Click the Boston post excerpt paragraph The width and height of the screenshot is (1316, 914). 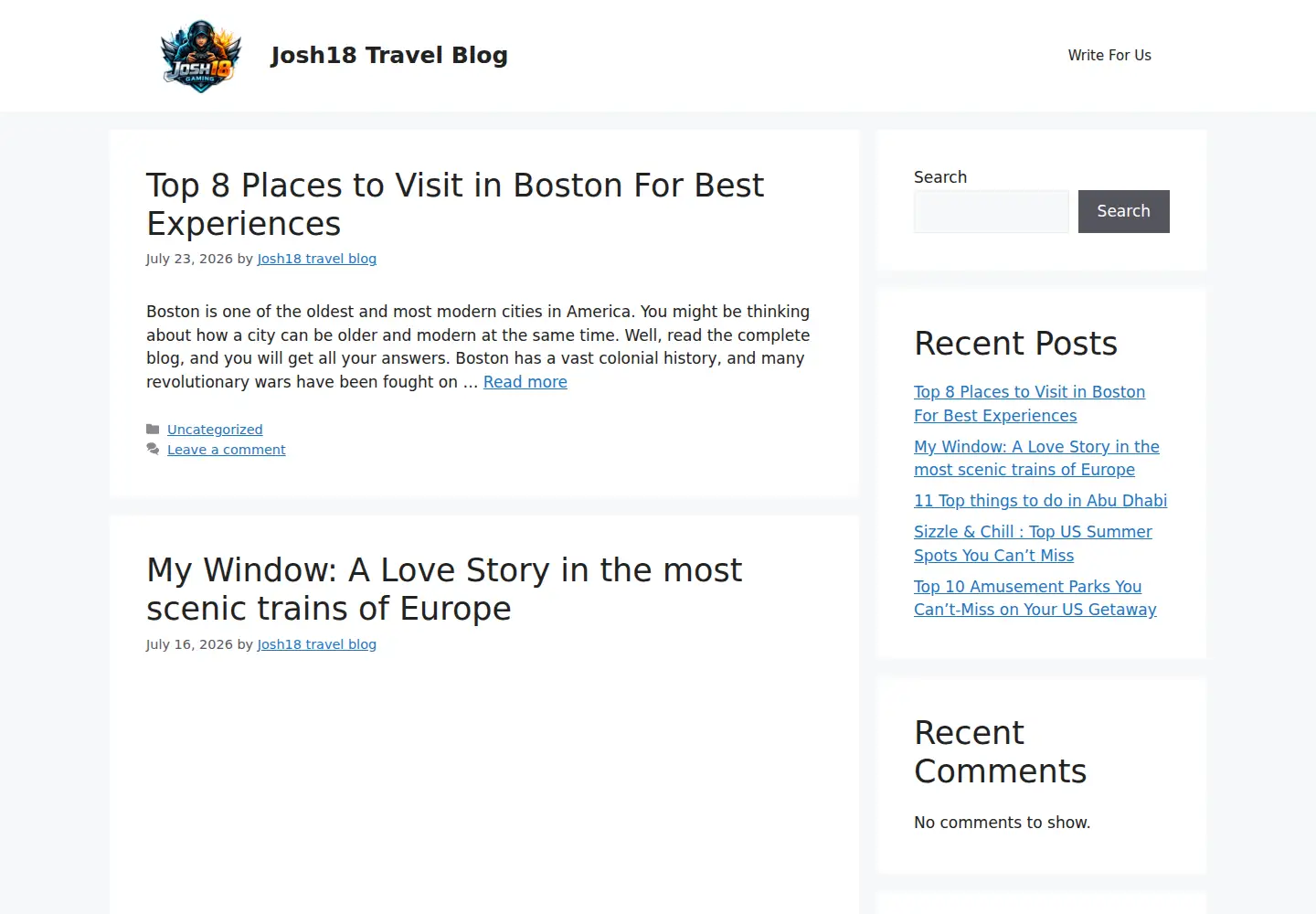478,346
